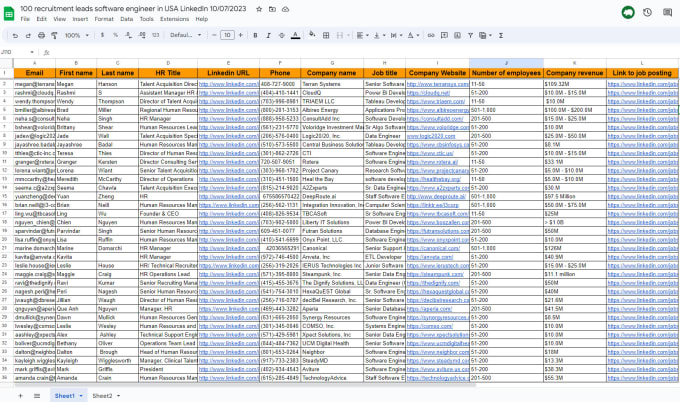680x402 pixels.
Task: Open the Extensions menu
Action: click(174, 19)
